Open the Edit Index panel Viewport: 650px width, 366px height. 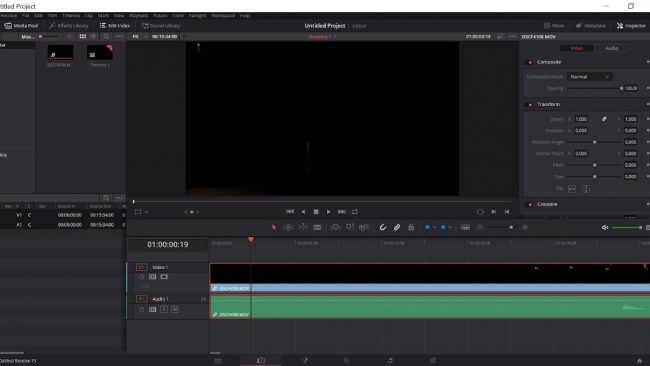pyautogui.click(x=115, y=26)
